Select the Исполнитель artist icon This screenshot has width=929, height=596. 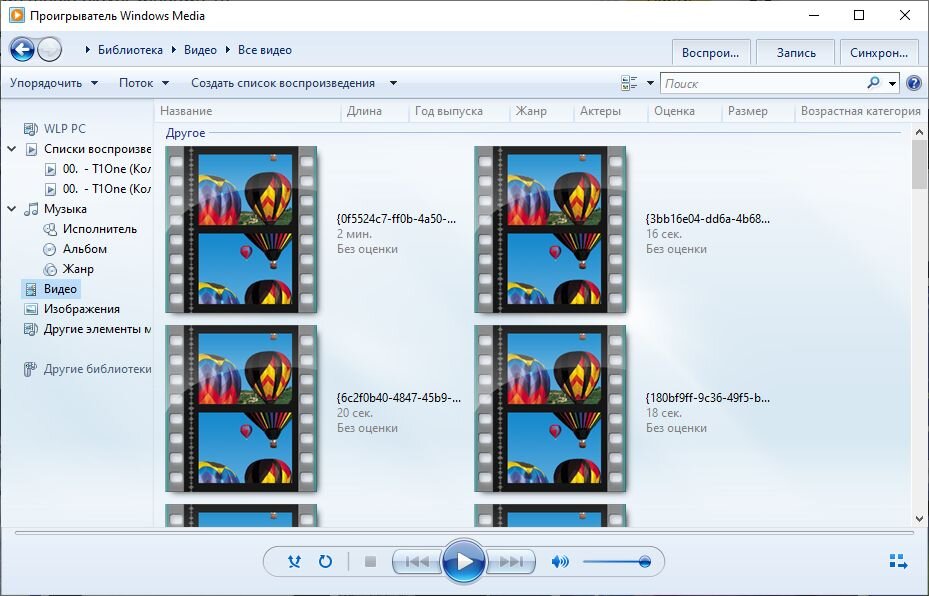[50, 229]
